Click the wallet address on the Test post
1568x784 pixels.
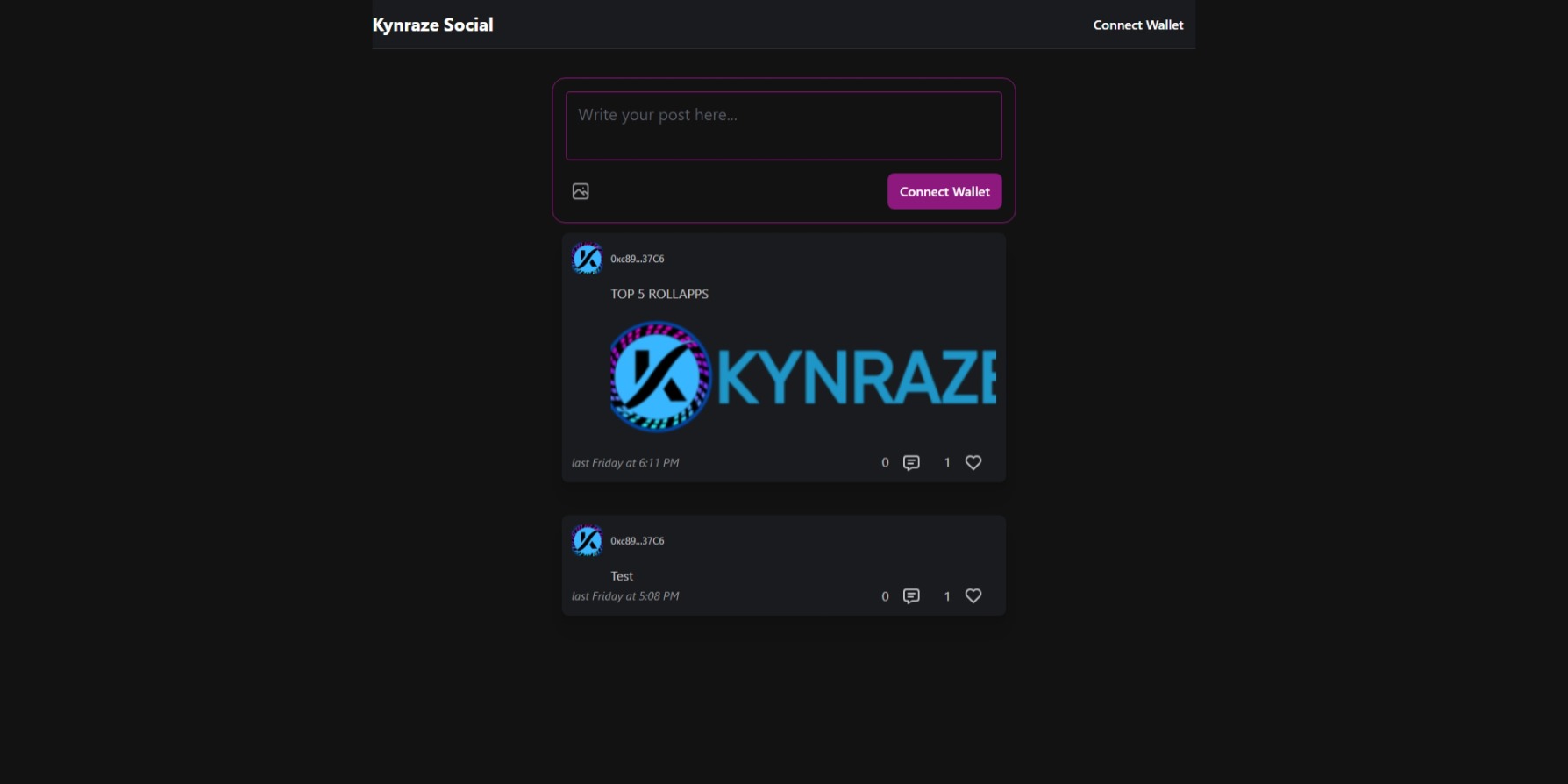pos(638,541)
